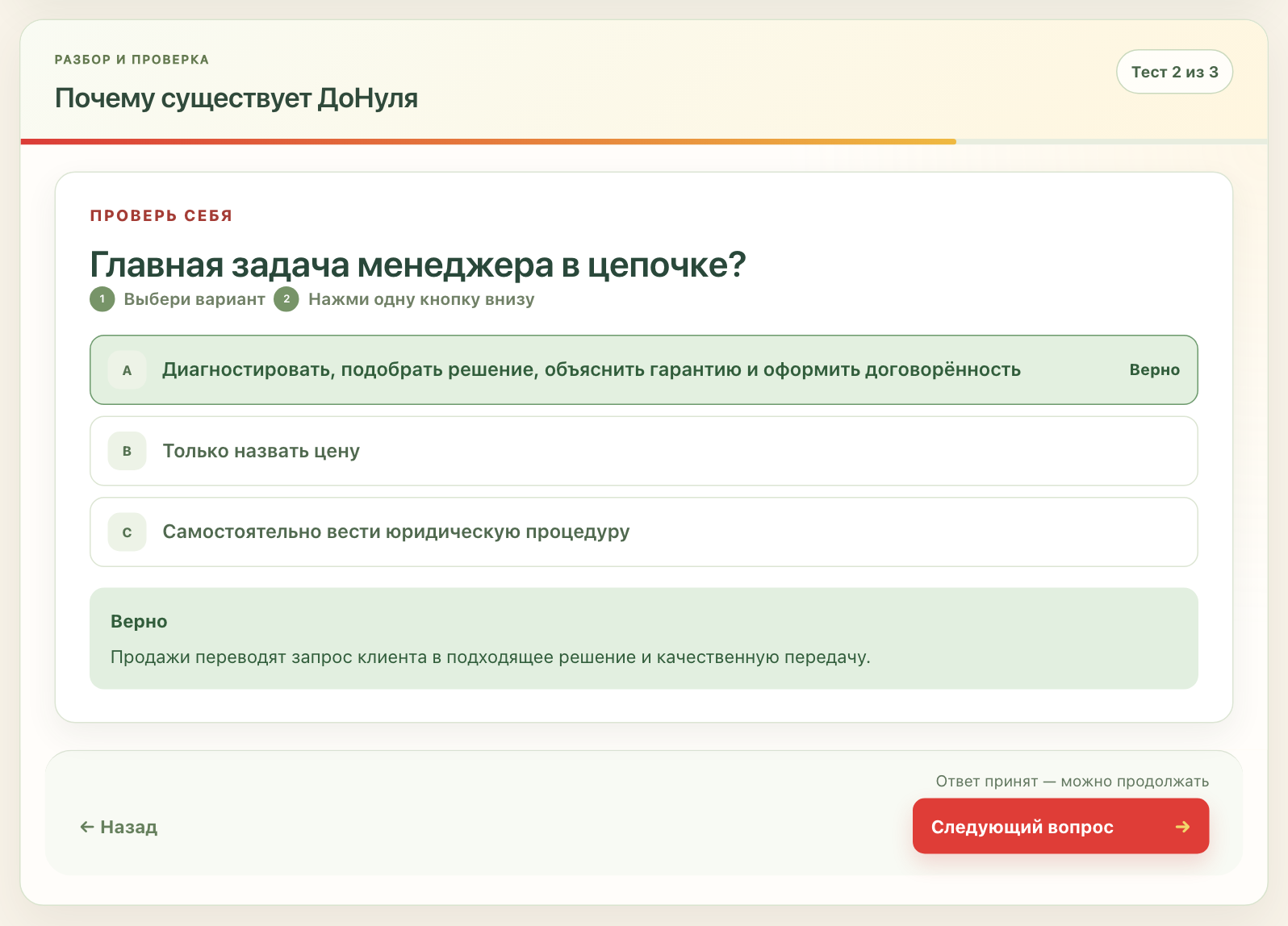This screenshot has height=926, width=1288.
Task: Click the "Следующий вопрос" button
Action: point(1060,826)
